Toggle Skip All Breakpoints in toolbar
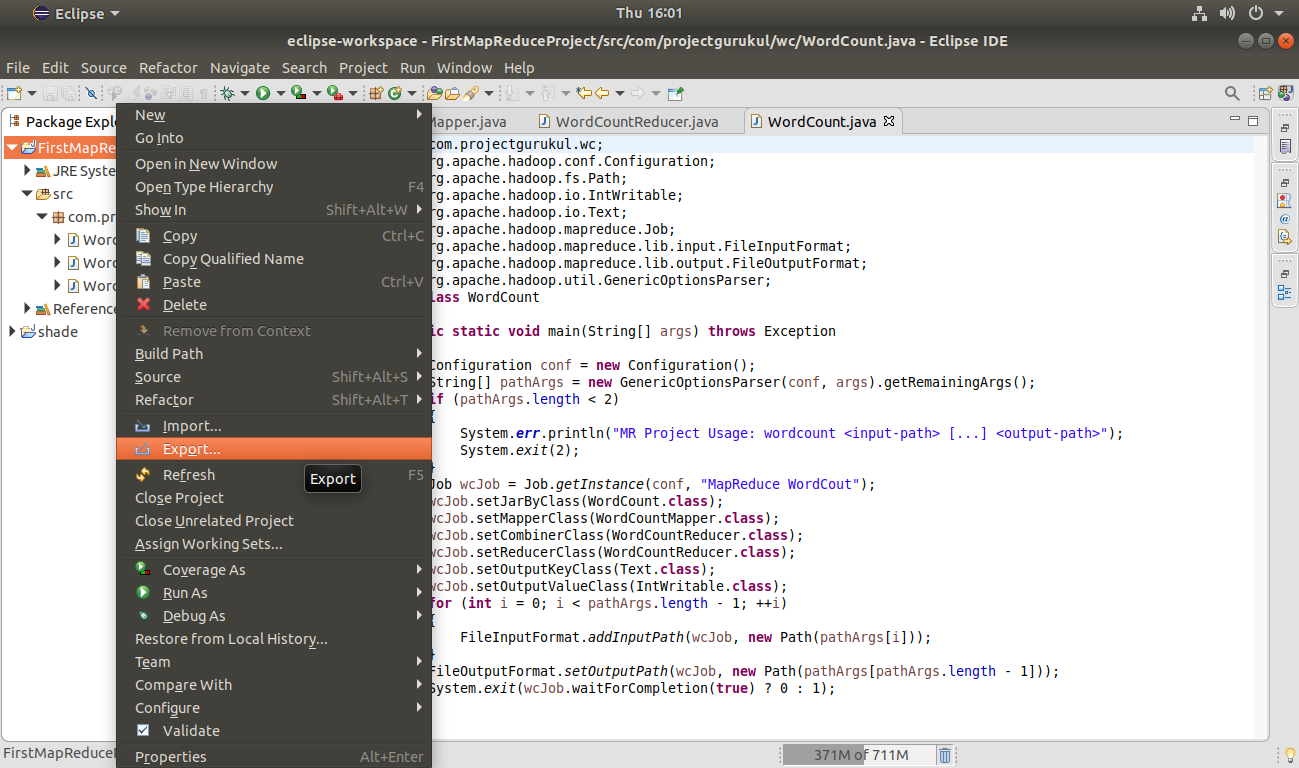 (91, 93)
